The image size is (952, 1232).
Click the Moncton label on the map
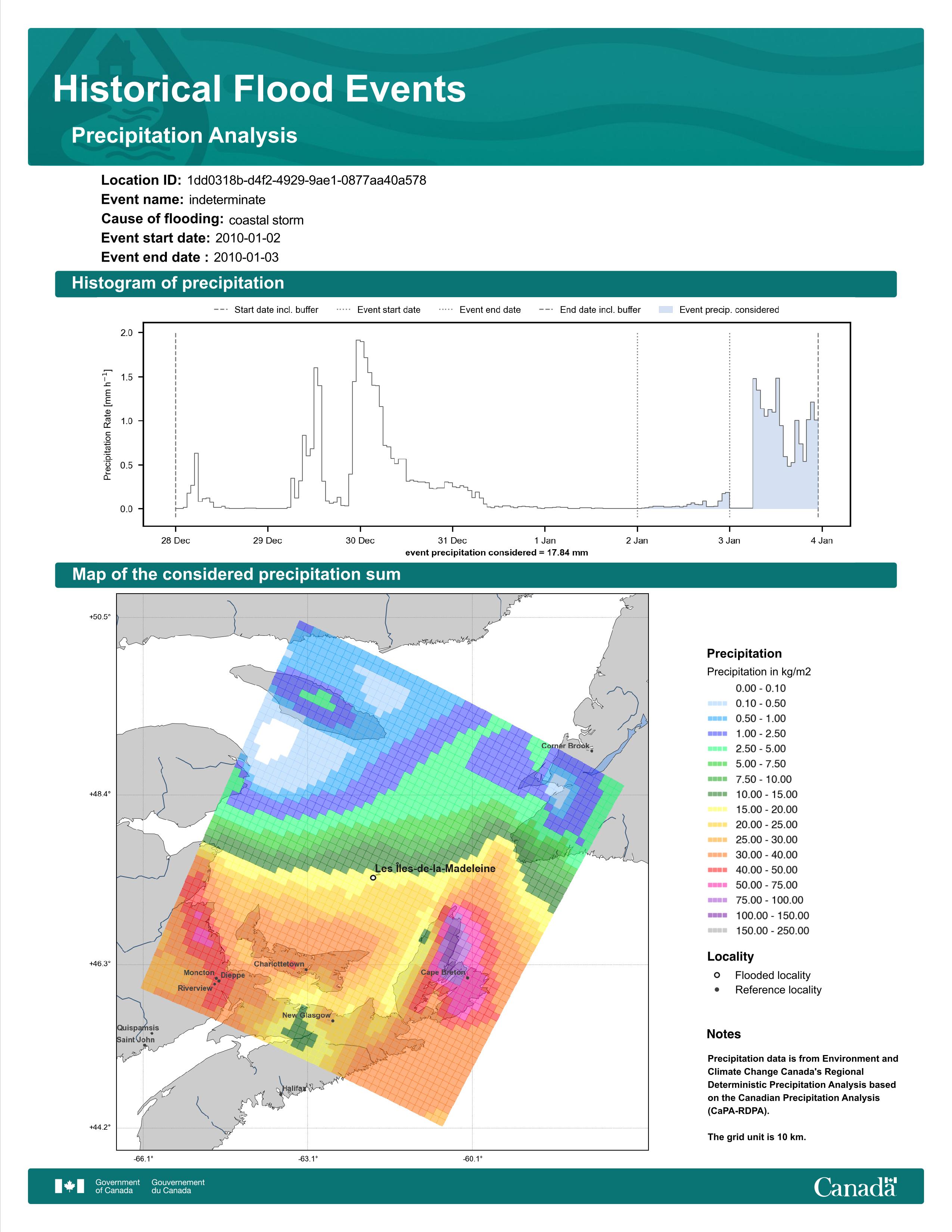pyautogui.click(x=199, y=973)
